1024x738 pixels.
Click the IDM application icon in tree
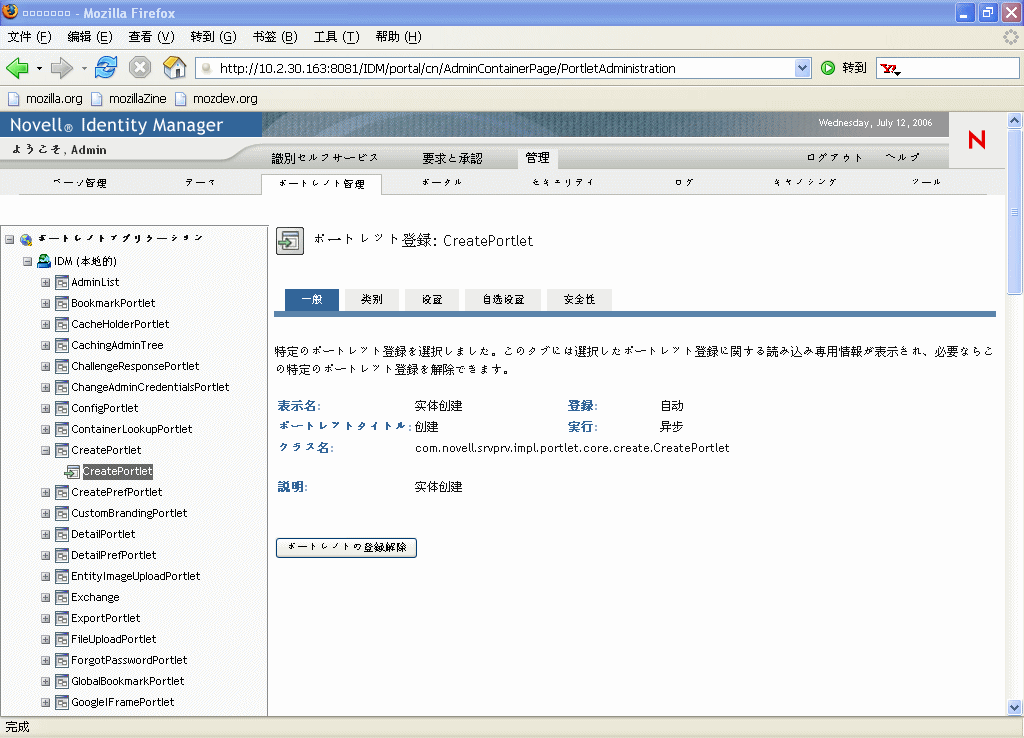(x=44, y=261)
